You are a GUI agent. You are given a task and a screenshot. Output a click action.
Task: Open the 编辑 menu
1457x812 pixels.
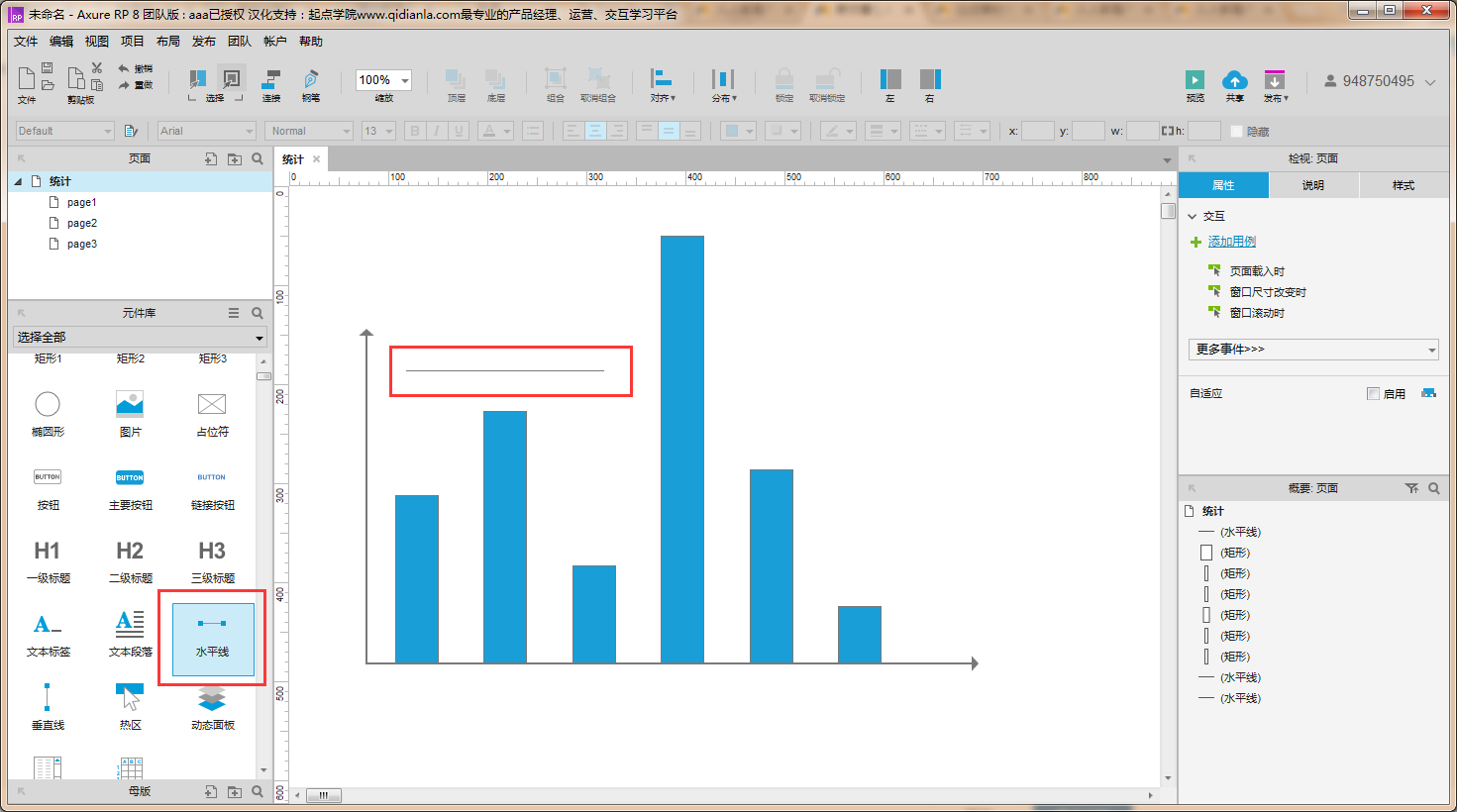tap(61, 42)
